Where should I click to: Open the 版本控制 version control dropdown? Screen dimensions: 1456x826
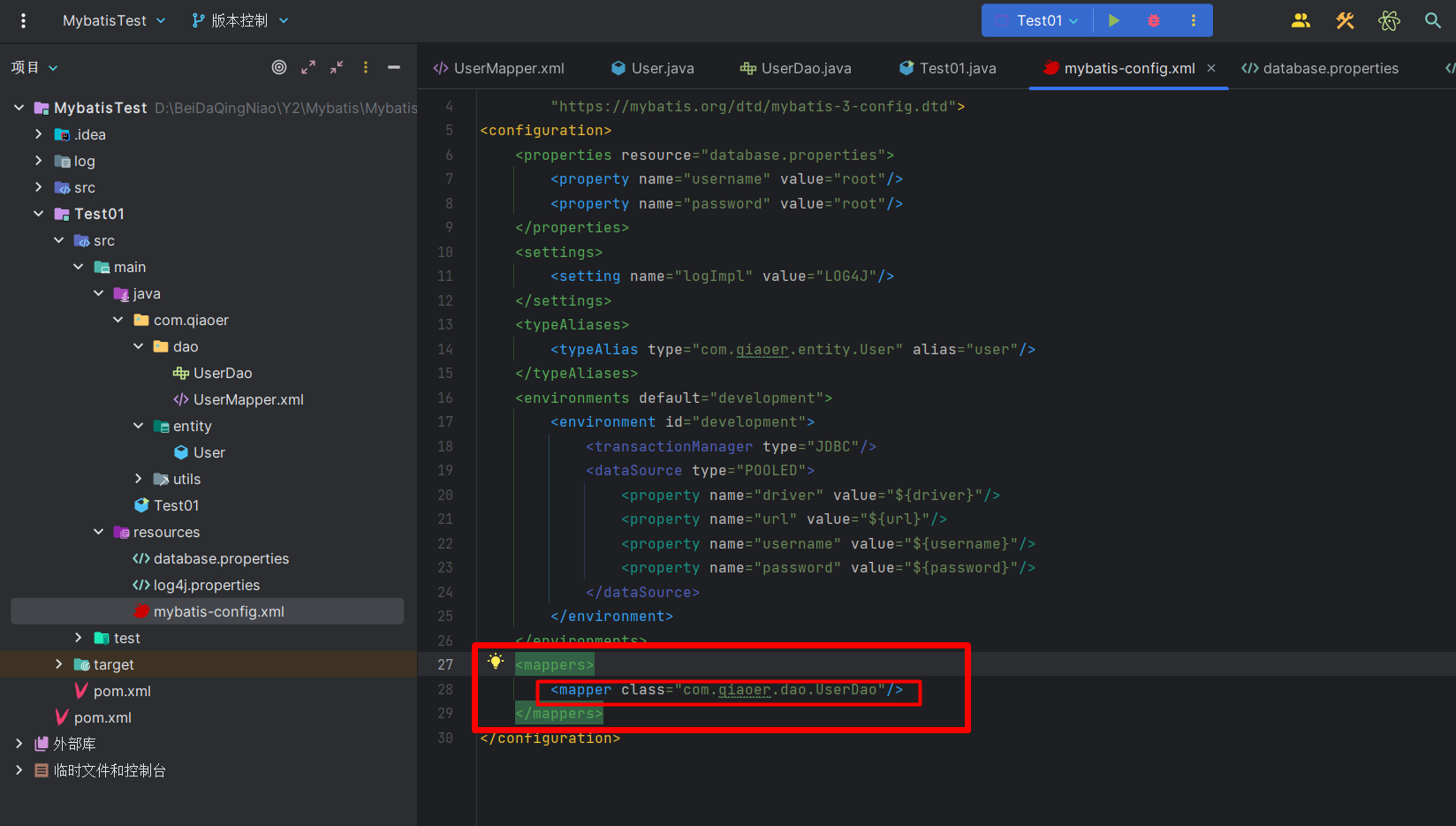pyautogui.click(x=239, y=20)
